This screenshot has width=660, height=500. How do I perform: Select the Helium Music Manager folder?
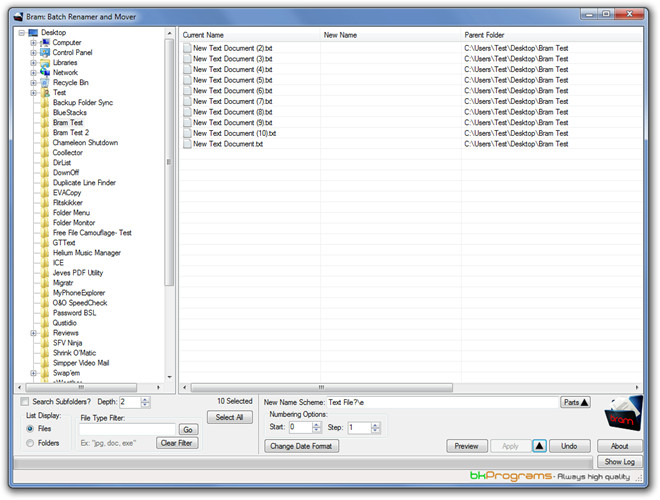(87, 253)
